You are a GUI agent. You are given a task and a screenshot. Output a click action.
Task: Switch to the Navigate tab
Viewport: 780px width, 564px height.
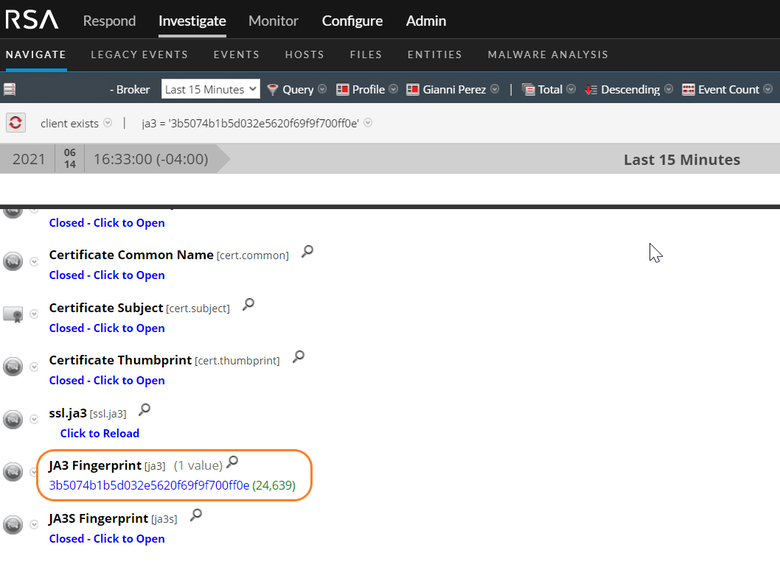click(x=36, y=55)
